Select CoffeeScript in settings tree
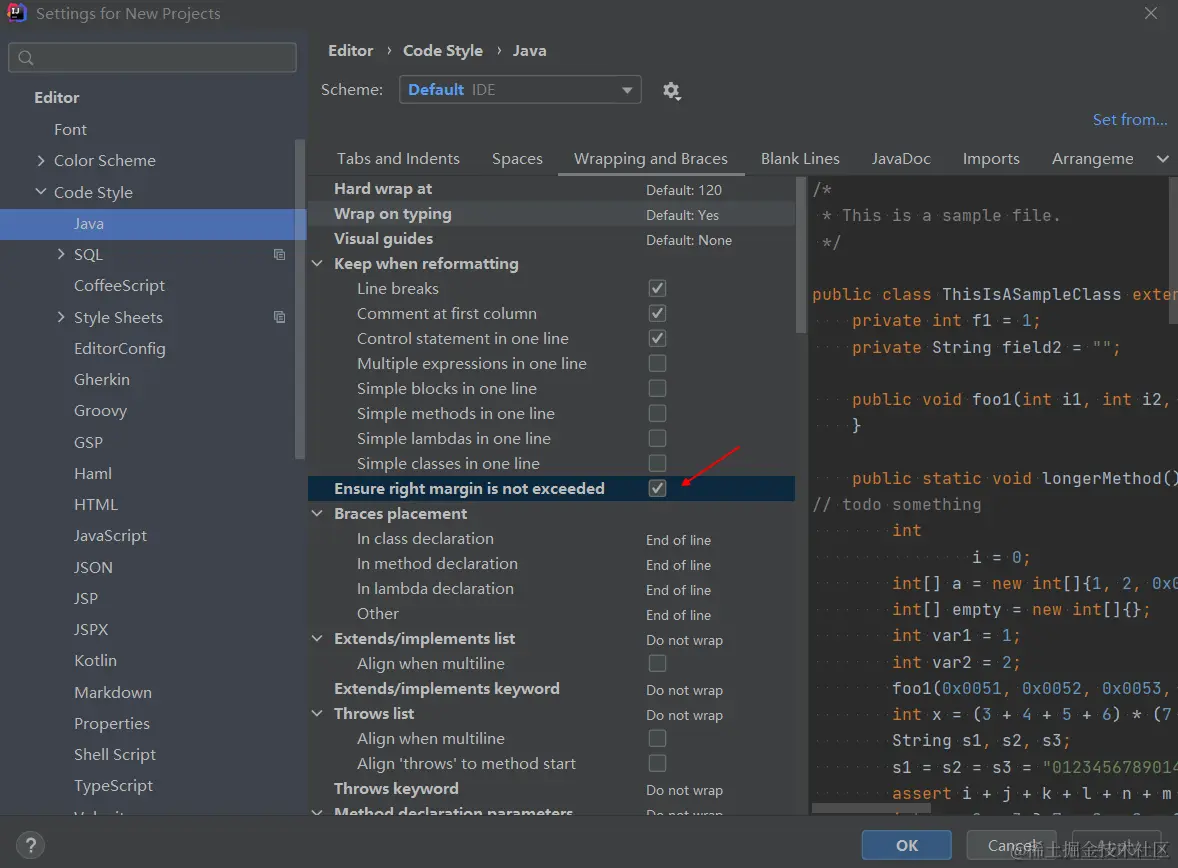The height and width of the screenshot is (868, 1178). click(x=119, y=286)
